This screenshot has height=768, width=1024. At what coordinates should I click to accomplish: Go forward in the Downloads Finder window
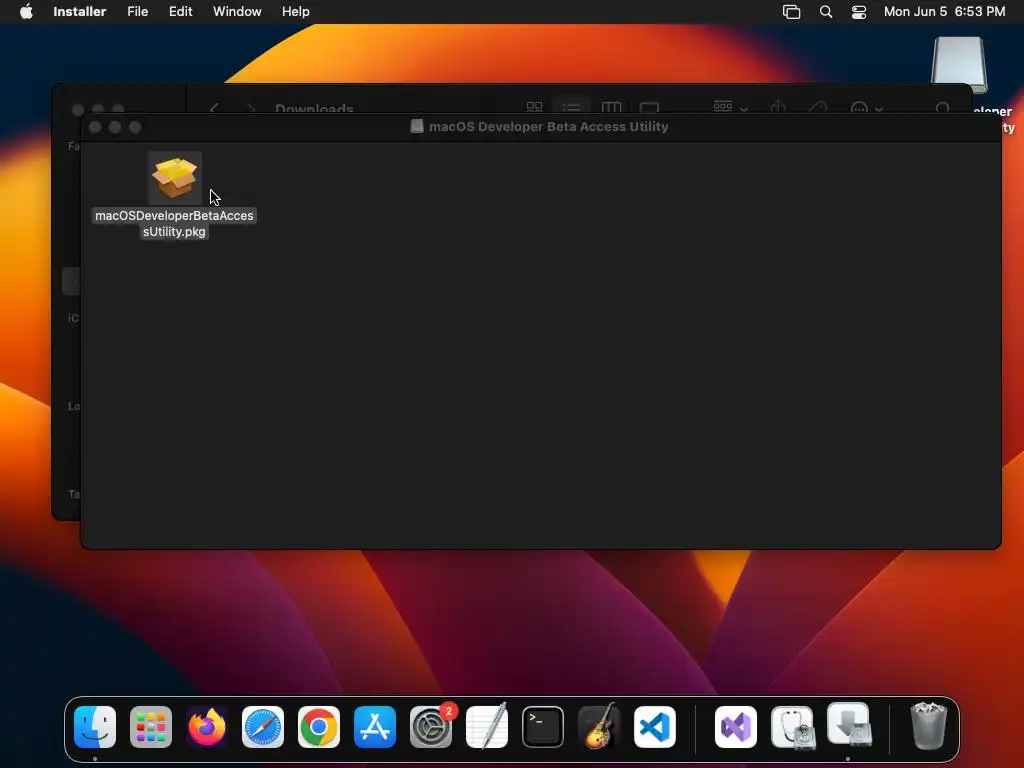click(x=251, y=108)
